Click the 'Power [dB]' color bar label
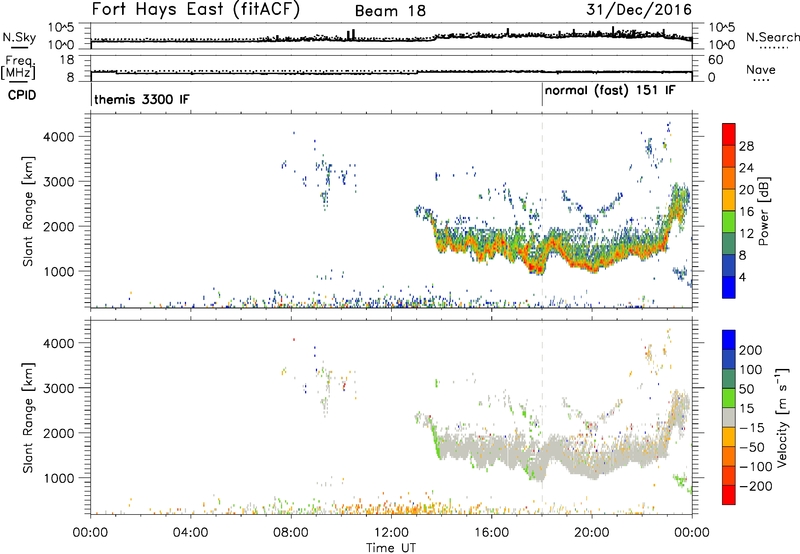 [764, 211]
